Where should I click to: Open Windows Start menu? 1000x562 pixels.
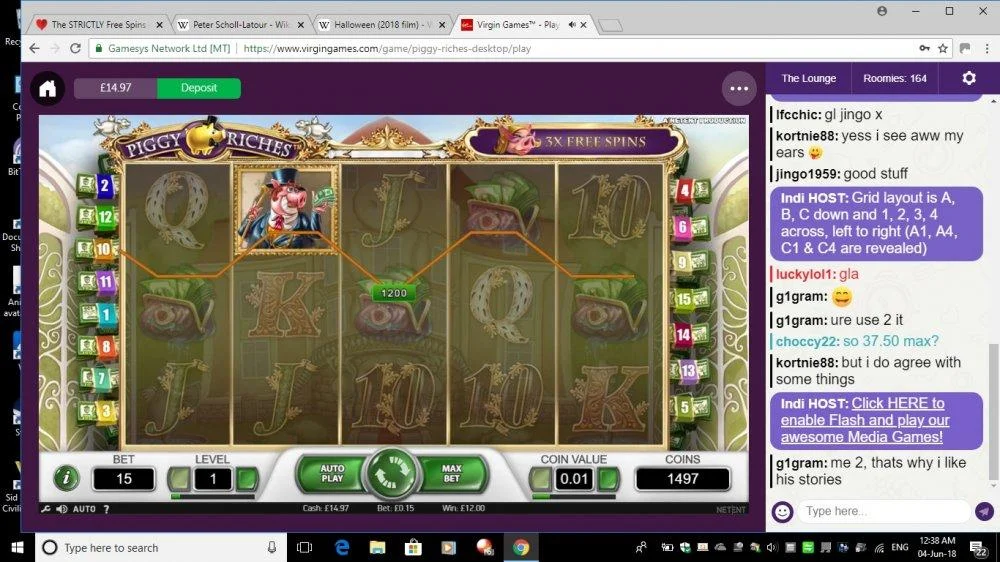click(x=17, y=547)
